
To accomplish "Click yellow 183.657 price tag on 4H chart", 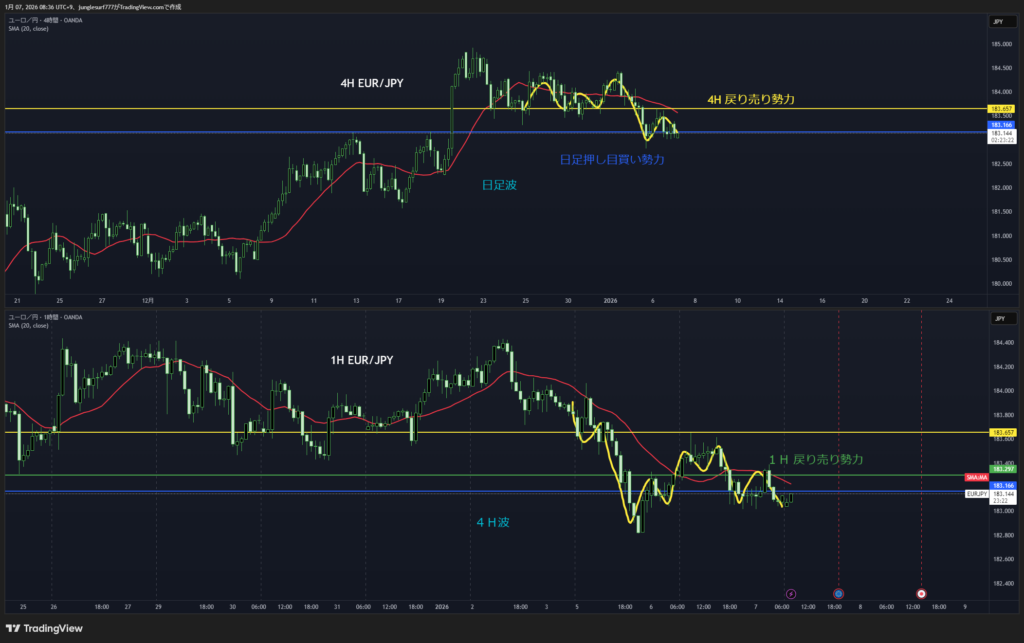I will [1001, 108].
